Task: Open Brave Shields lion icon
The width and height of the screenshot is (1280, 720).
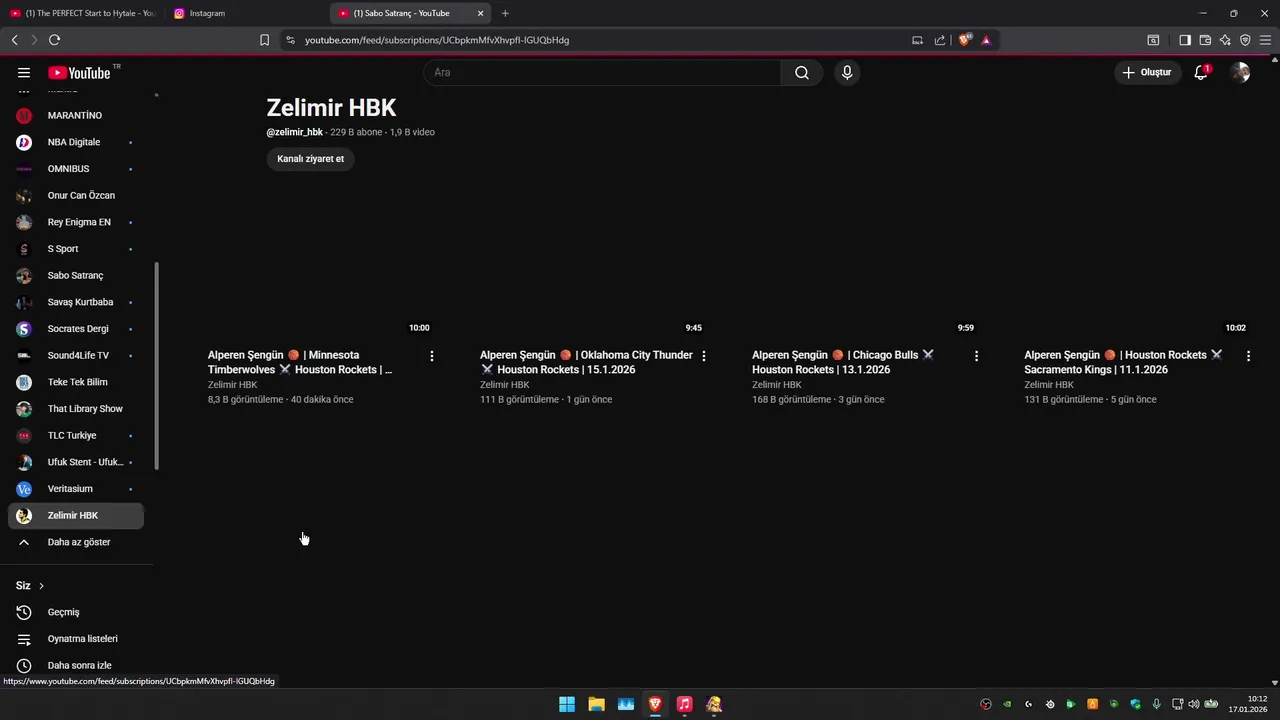Action: pyautogui.click(x=965, y=40)
